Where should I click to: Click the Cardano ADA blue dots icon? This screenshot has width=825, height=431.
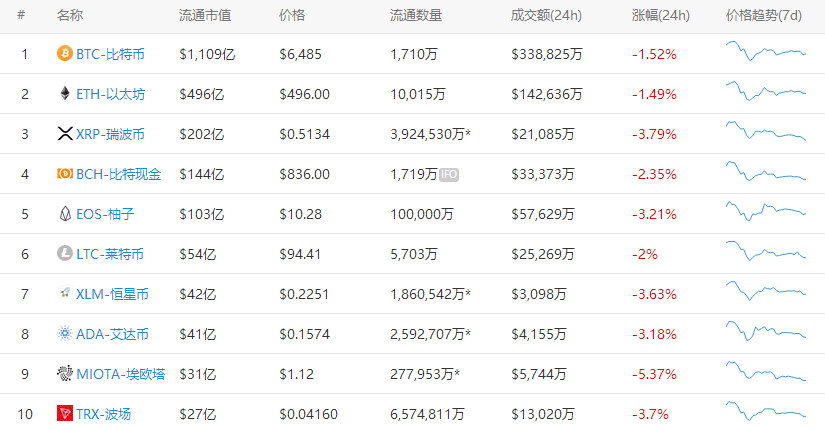pos(65,333)
